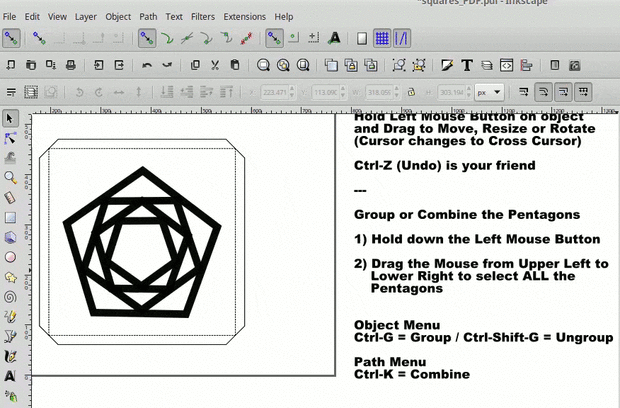Toggle global snapping on the snap bar
620x408 pixels.
(11, 38)
